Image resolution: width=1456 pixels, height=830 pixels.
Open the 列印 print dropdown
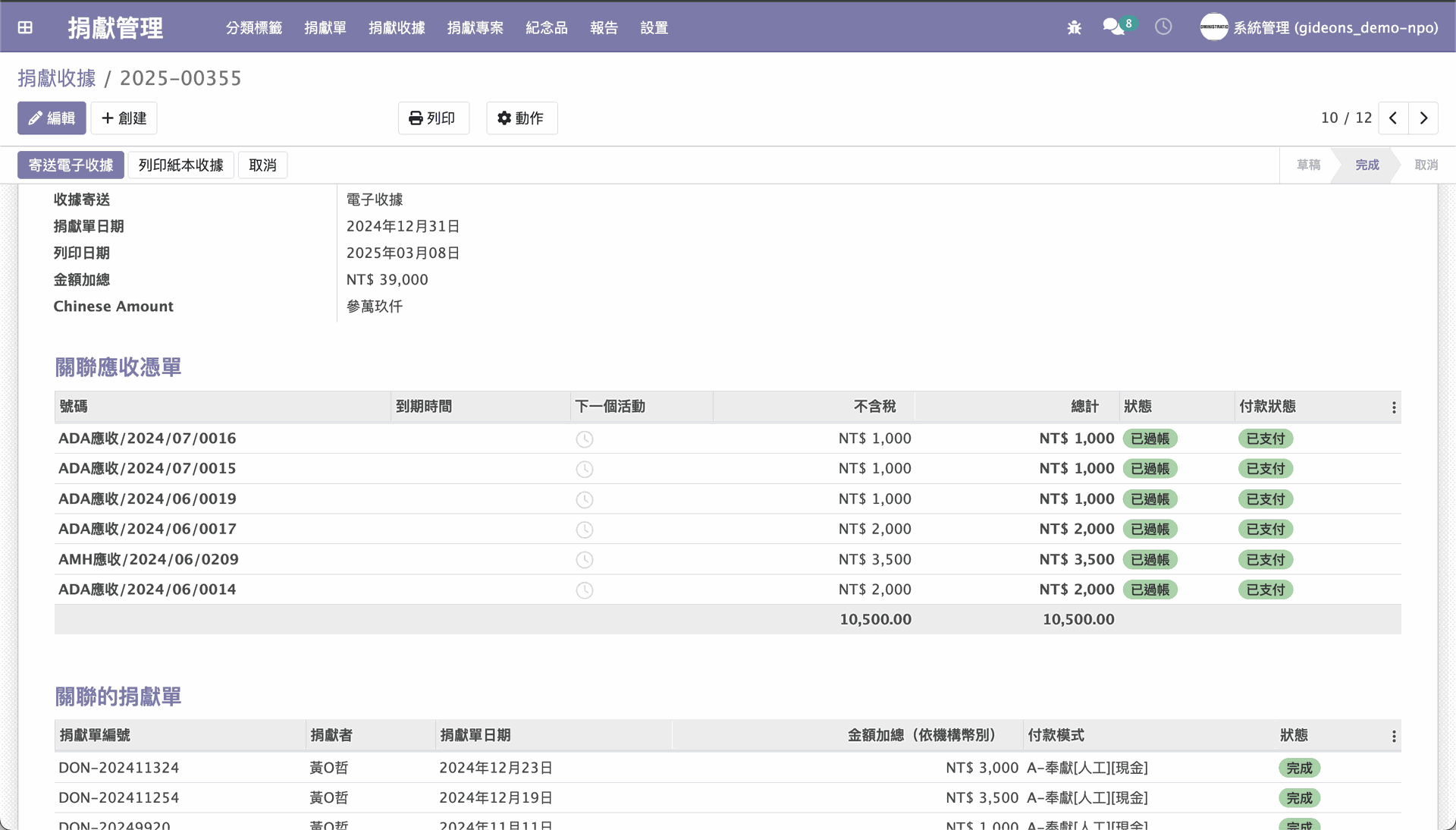(433, 118)
